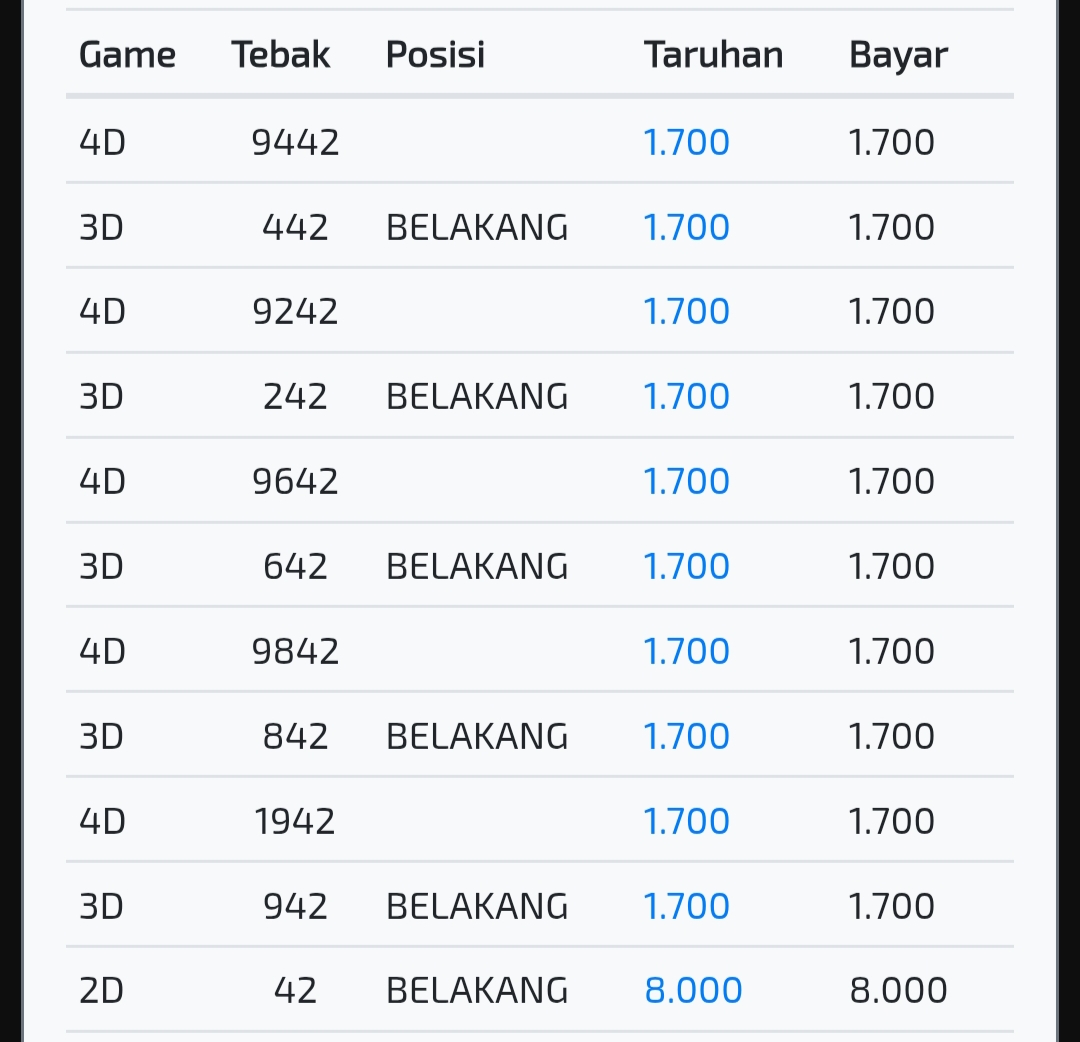
Task: Open the blue 1.700 bet for 3D 442
Action: point(687,228)
